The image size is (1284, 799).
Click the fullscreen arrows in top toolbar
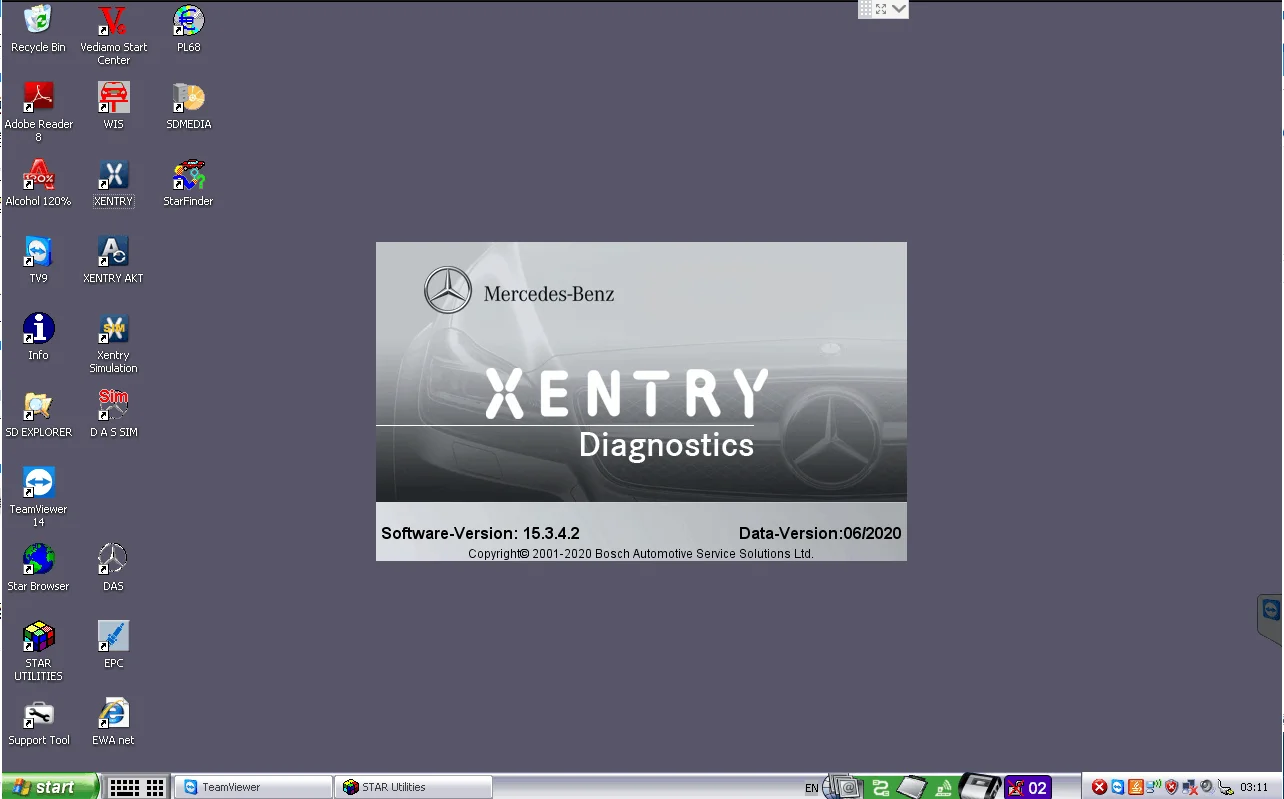pyautogui.click(x=881, y=9)
